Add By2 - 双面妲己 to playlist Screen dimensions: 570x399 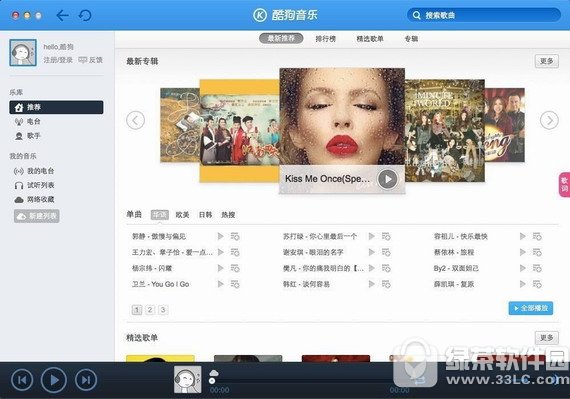tap(537, 268)
